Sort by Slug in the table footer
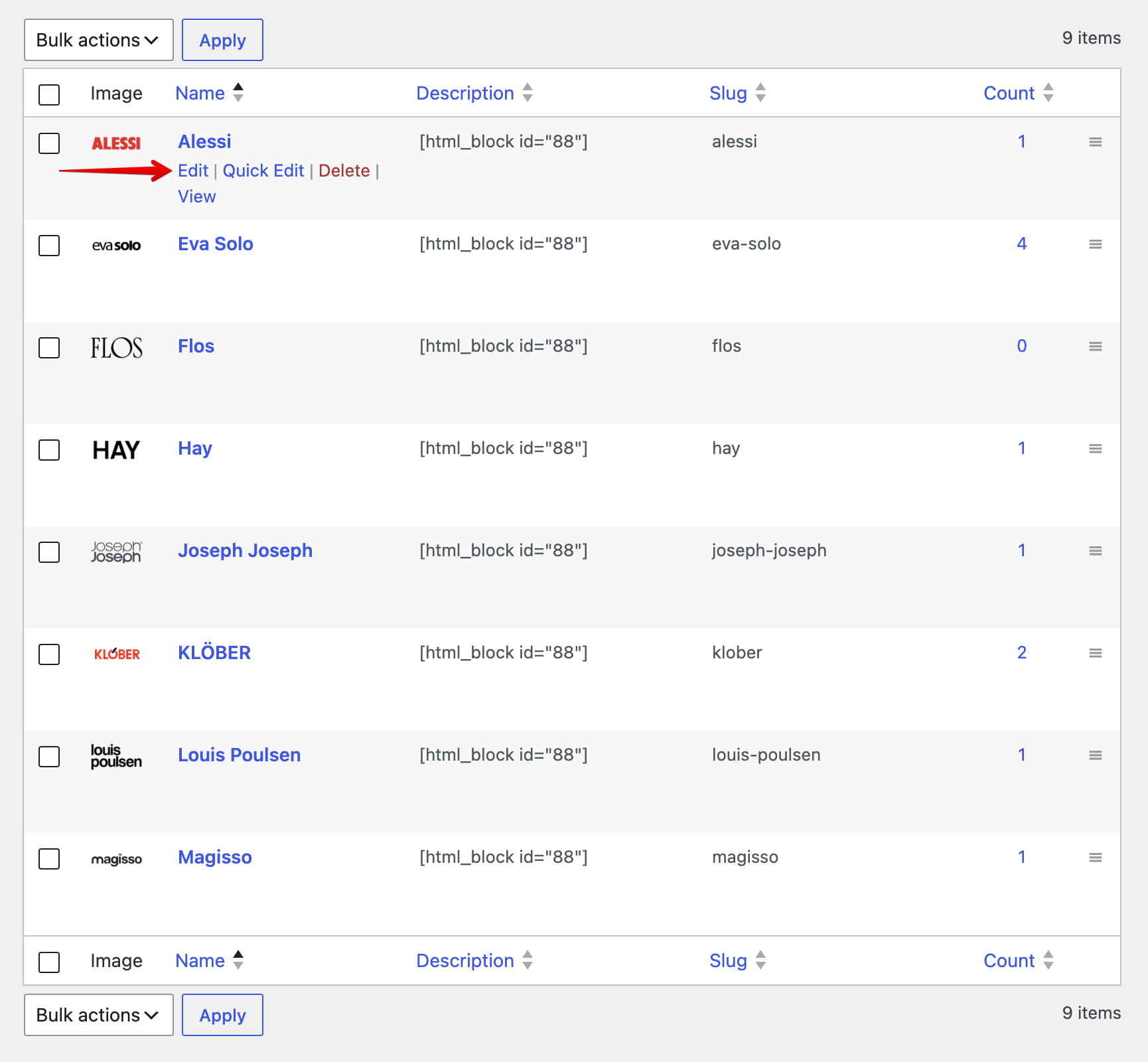 [738, 960]
